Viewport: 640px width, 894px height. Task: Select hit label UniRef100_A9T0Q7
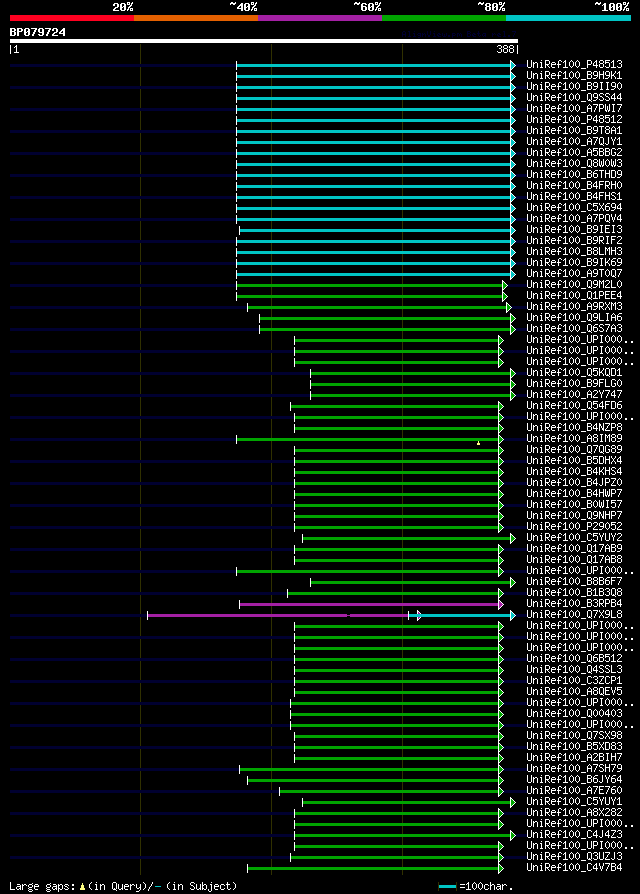[x=574, y=273]
